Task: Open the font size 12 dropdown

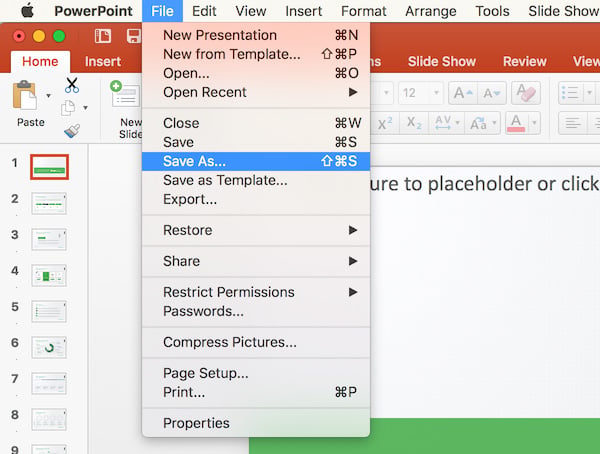Action: tap(436, 93)
